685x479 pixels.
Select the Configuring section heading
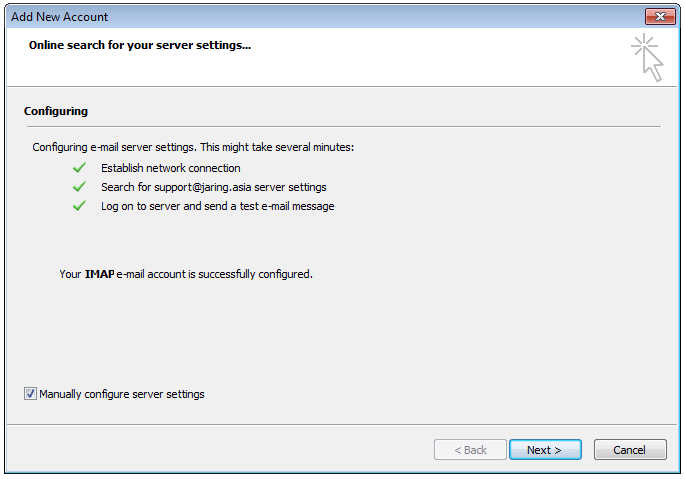point(56,111)
